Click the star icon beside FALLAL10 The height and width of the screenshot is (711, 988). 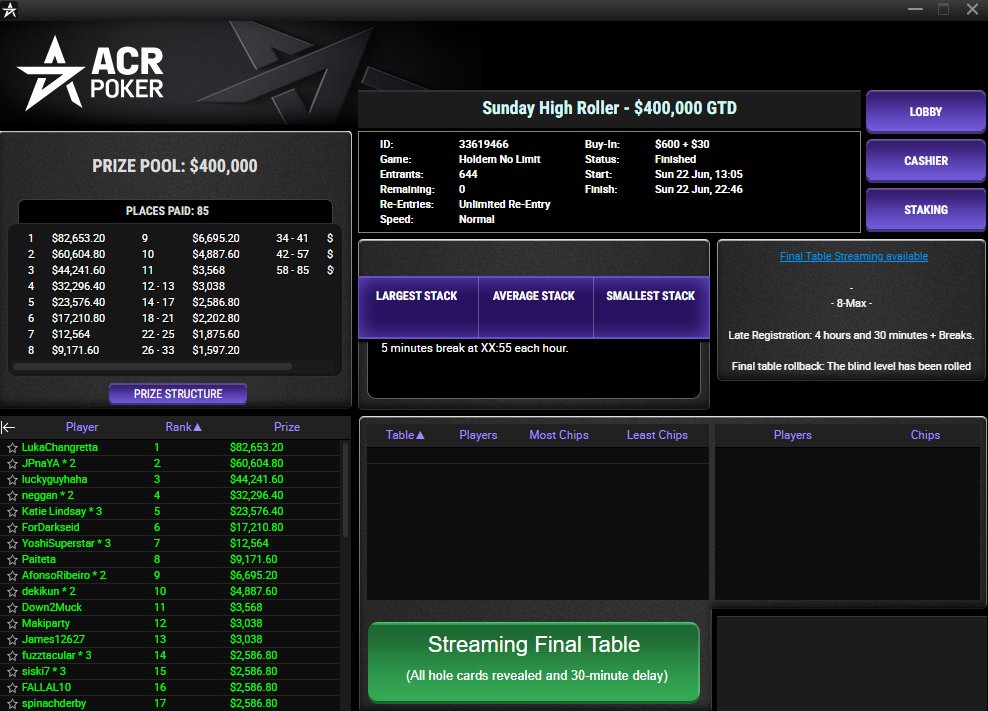coord(12,688)
